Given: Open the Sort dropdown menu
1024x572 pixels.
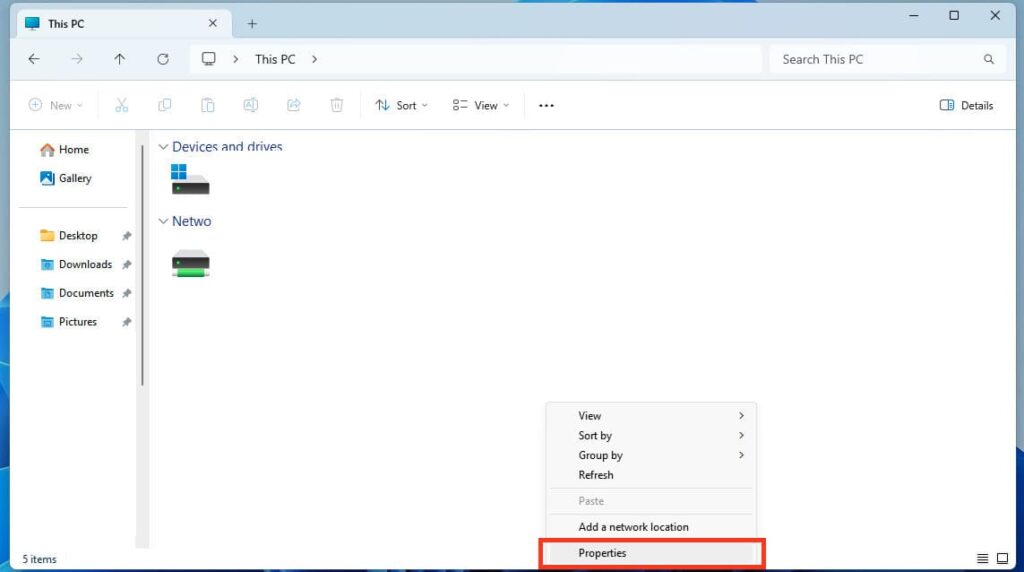Looking at the screenshot, I should (401, 105).
